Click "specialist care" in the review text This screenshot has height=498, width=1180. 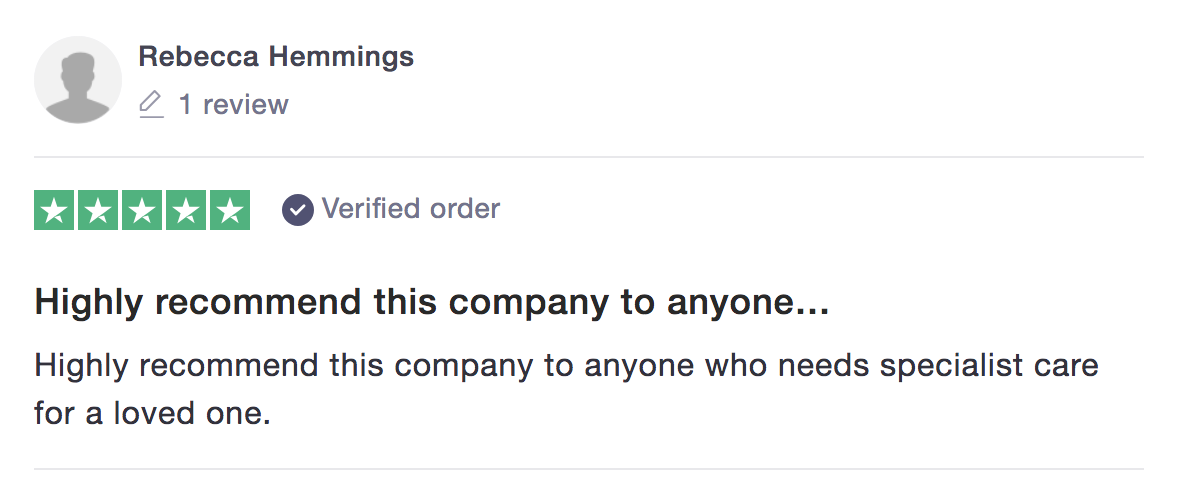990,366
